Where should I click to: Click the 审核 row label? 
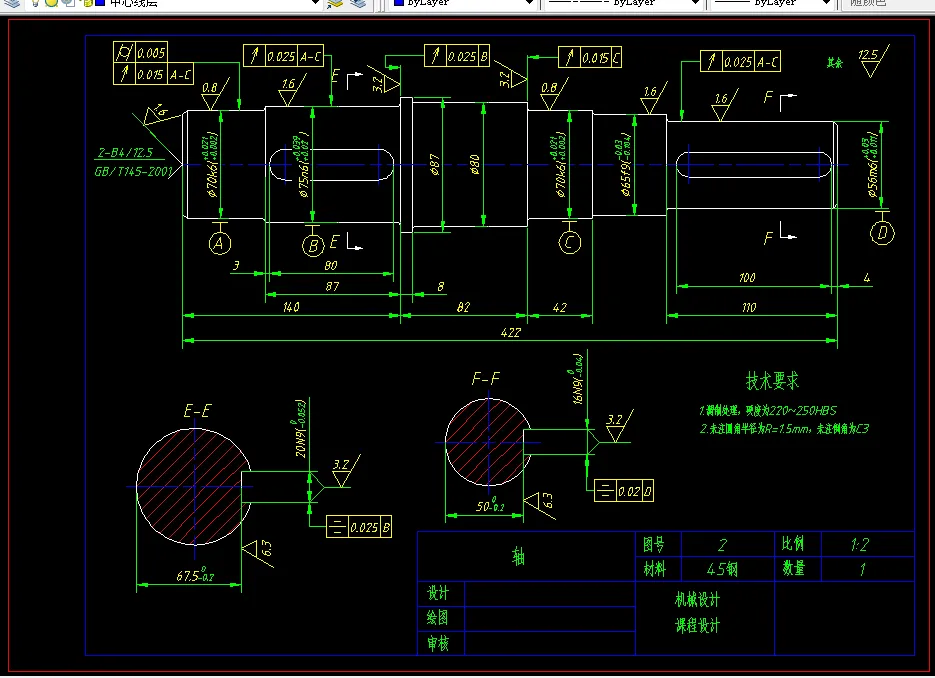tap(438, 643)
